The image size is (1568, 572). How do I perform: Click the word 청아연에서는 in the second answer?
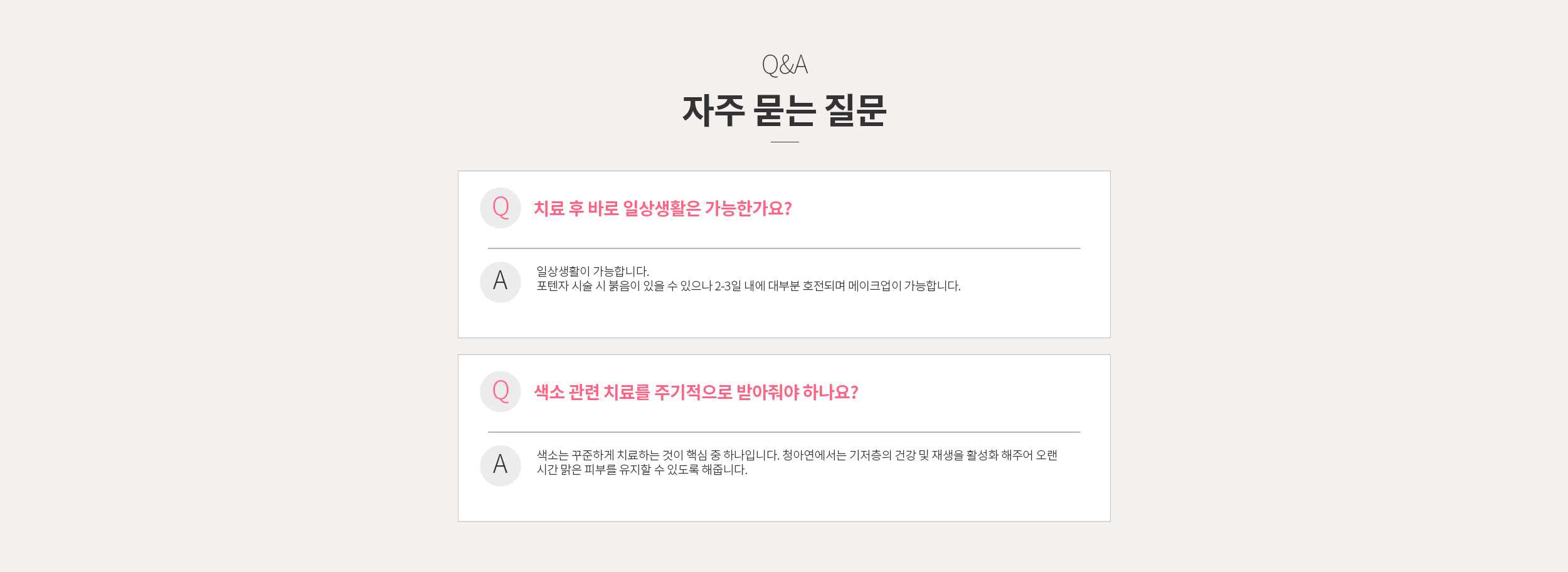814,455
